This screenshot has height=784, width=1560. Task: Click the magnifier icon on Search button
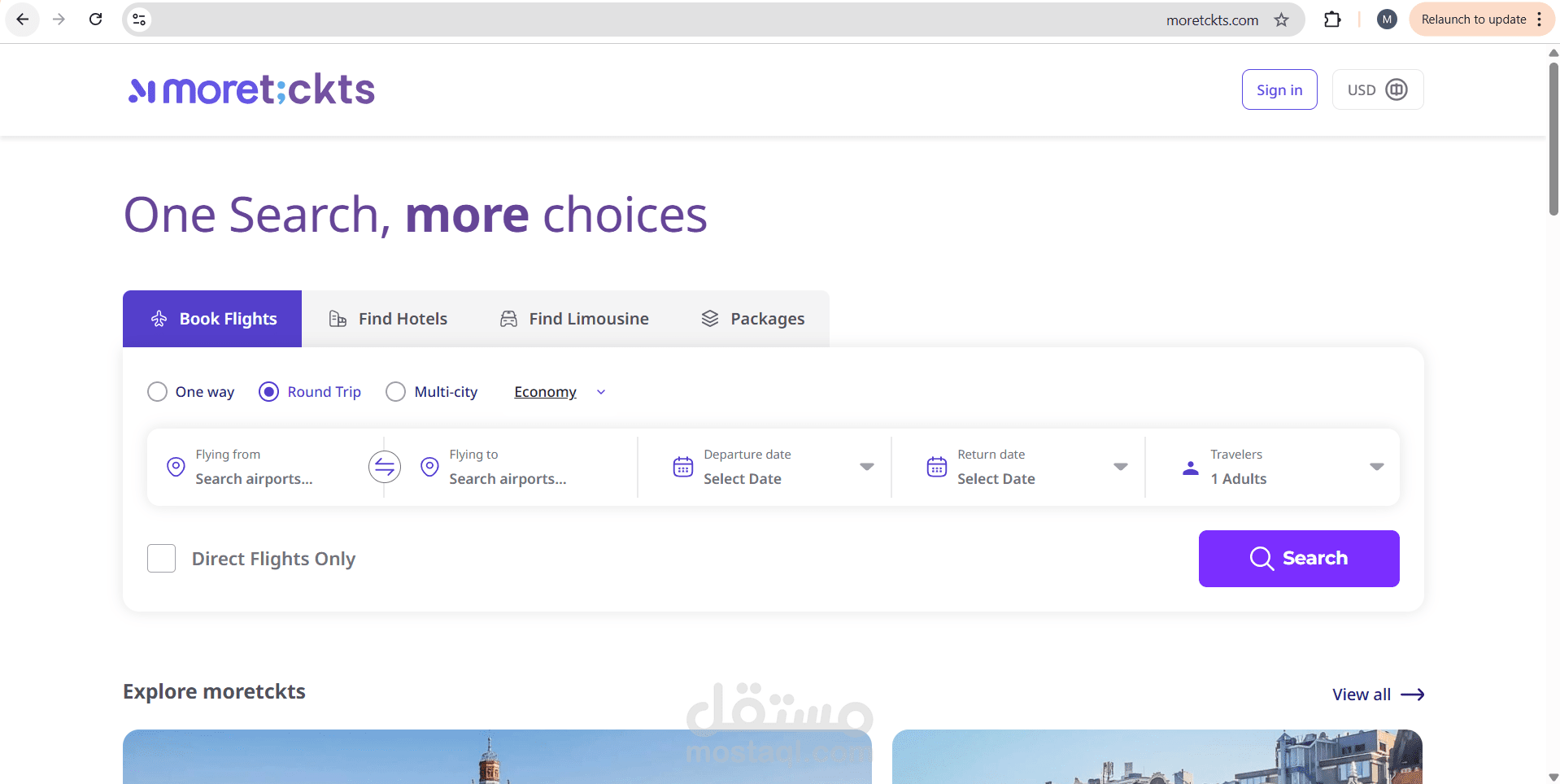coord(1262,559)
